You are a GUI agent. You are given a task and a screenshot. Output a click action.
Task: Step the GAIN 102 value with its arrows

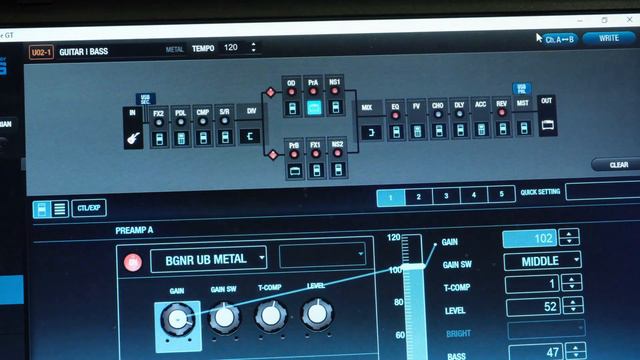(x=569, y=237)
